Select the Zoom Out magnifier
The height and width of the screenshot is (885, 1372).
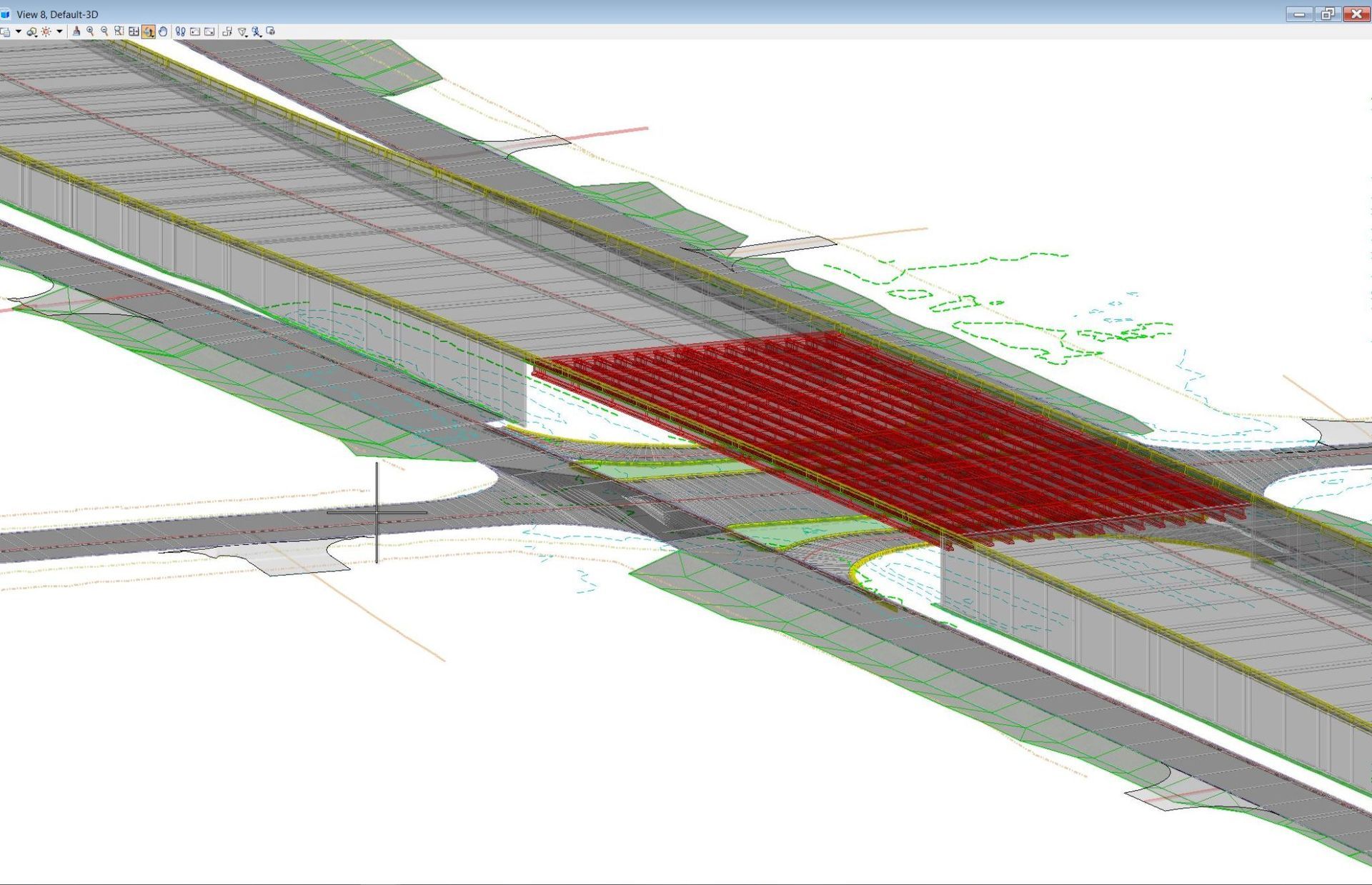pyautogui.click(x=104, y=31)
